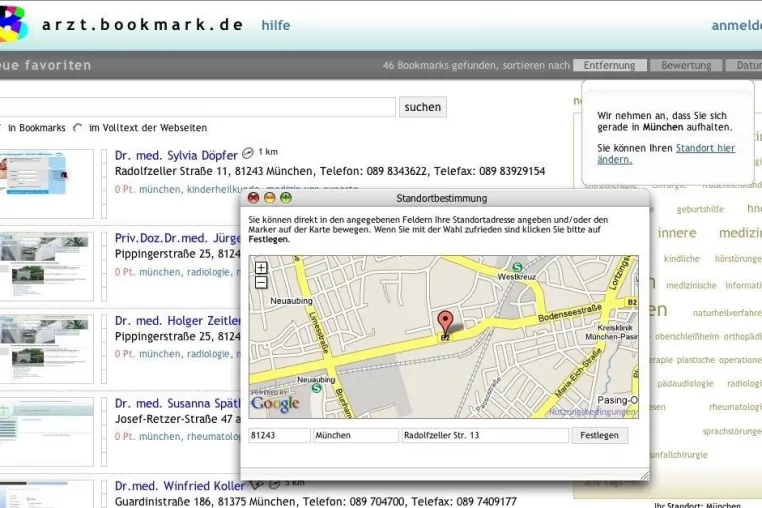Image resolution: width=762 pixels, height=508 pixels.
Task: Click the city field containing München
Action: 356,435
